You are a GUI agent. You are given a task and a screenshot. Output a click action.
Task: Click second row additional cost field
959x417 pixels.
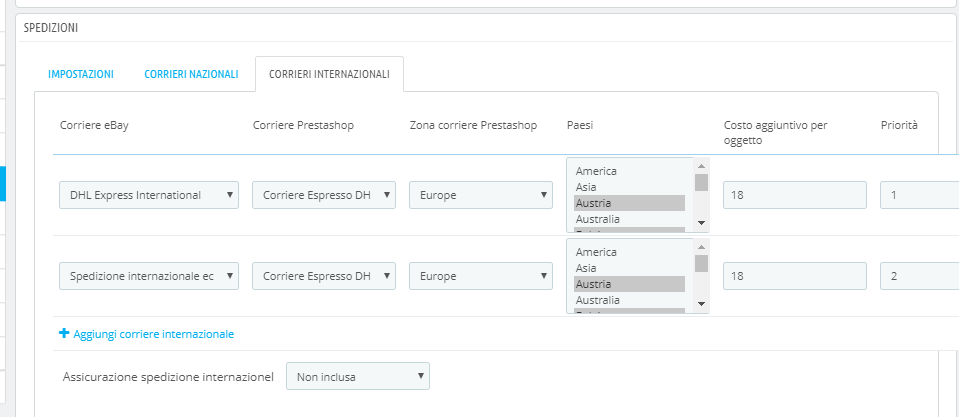pyautogui.click(x=795, y=276)
